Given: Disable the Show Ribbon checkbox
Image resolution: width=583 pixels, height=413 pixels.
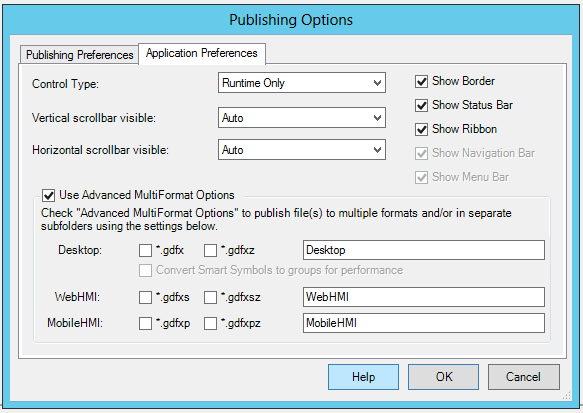Looking at the screenshot, I should pyautogui.click(x=421, y=129).
